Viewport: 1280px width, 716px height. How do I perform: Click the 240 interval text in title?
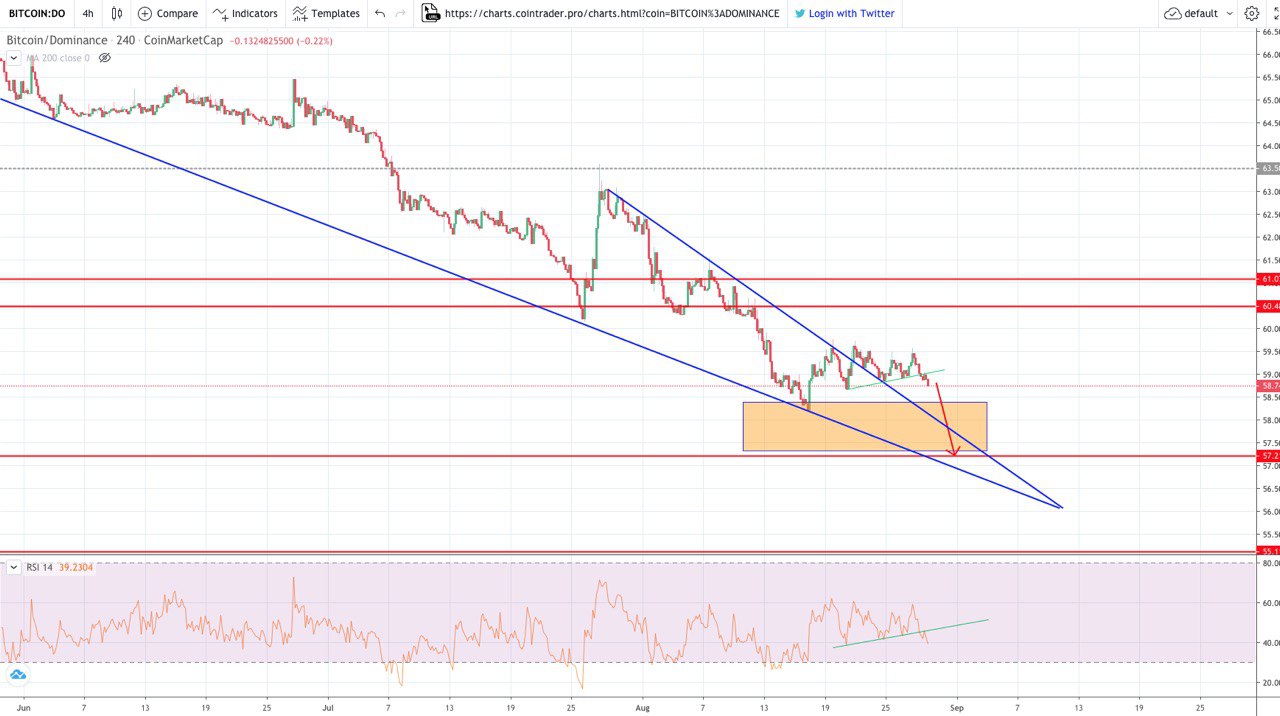click(125, 41)
